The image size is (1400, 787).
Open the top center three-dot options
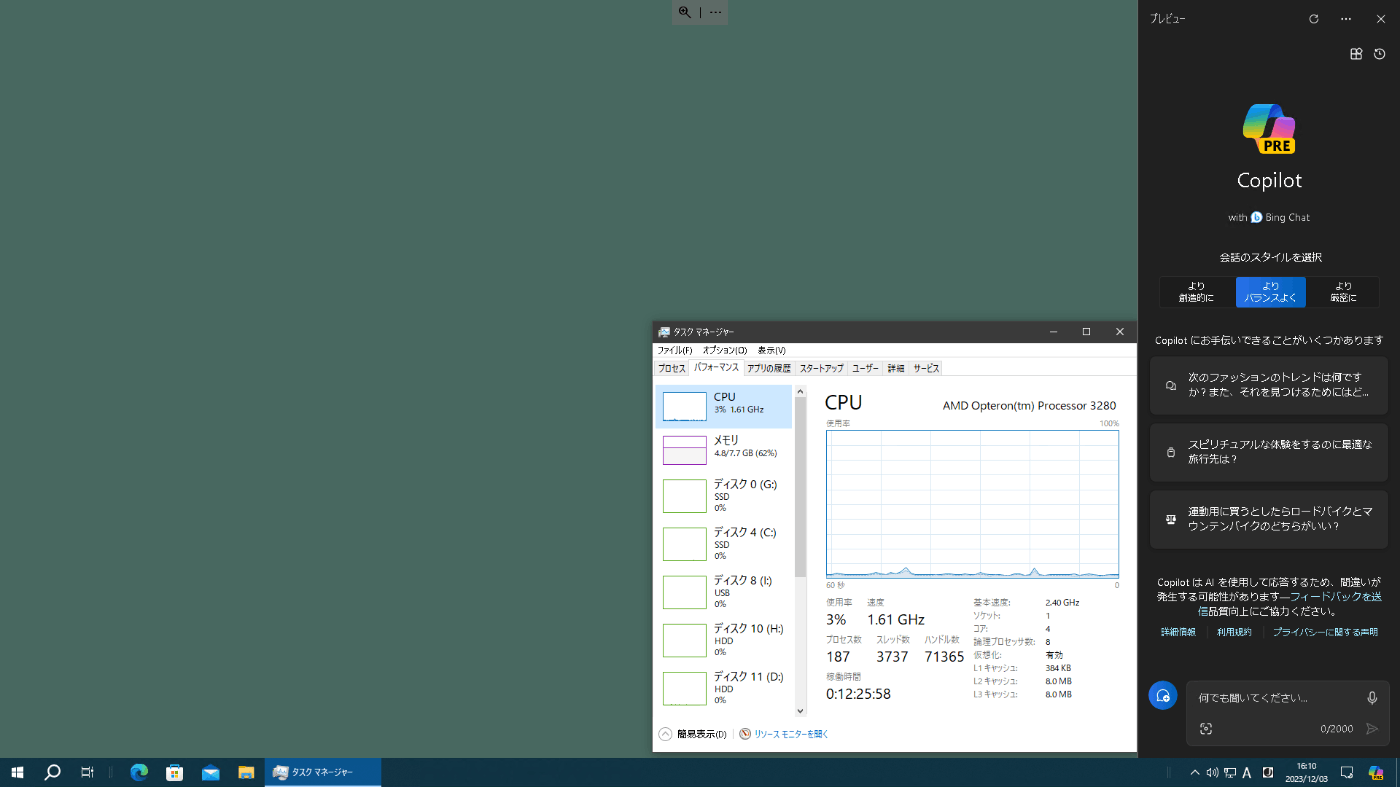[715, 12]
